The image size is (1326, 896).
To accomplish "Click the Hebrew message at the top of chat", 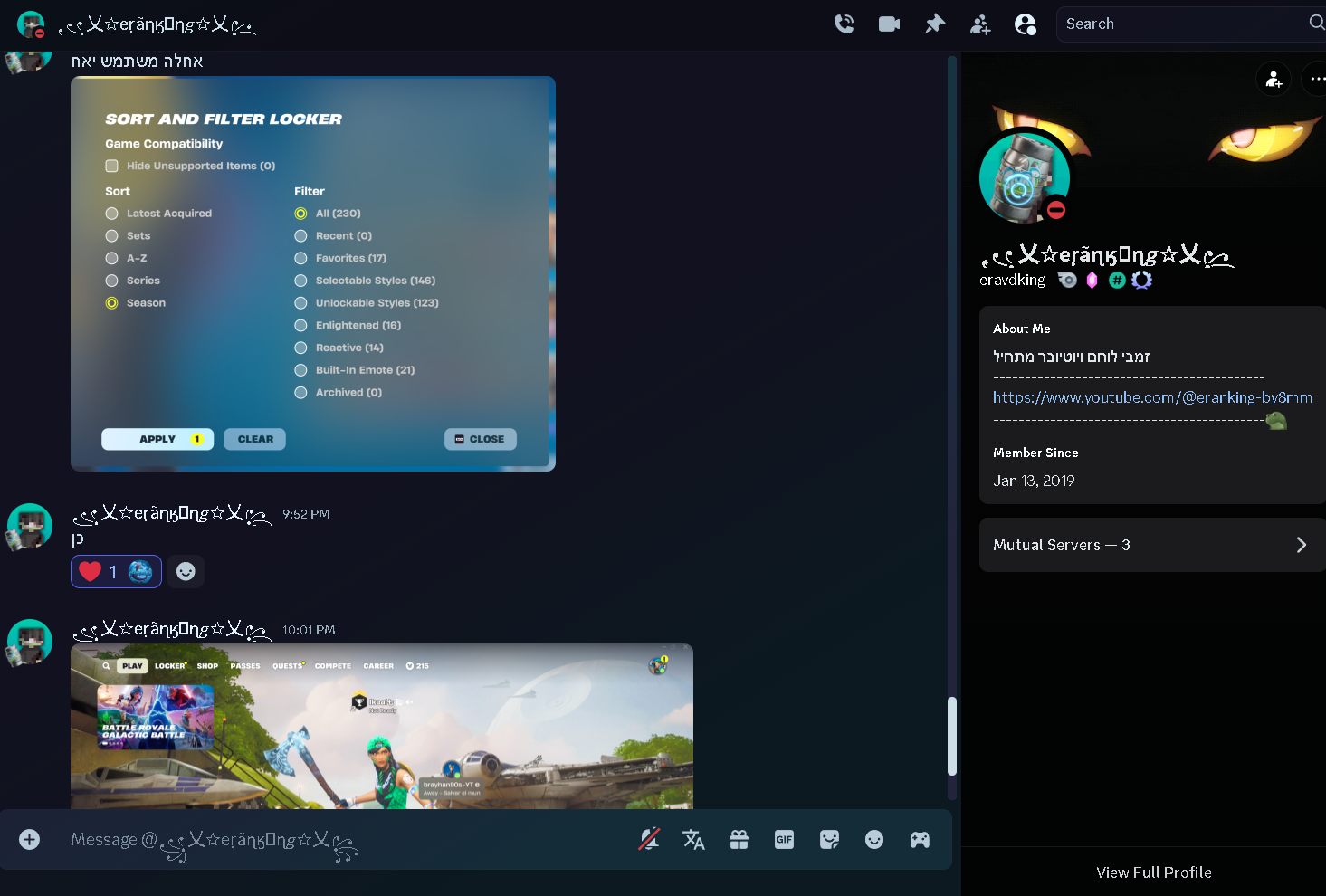I will 137,61.
